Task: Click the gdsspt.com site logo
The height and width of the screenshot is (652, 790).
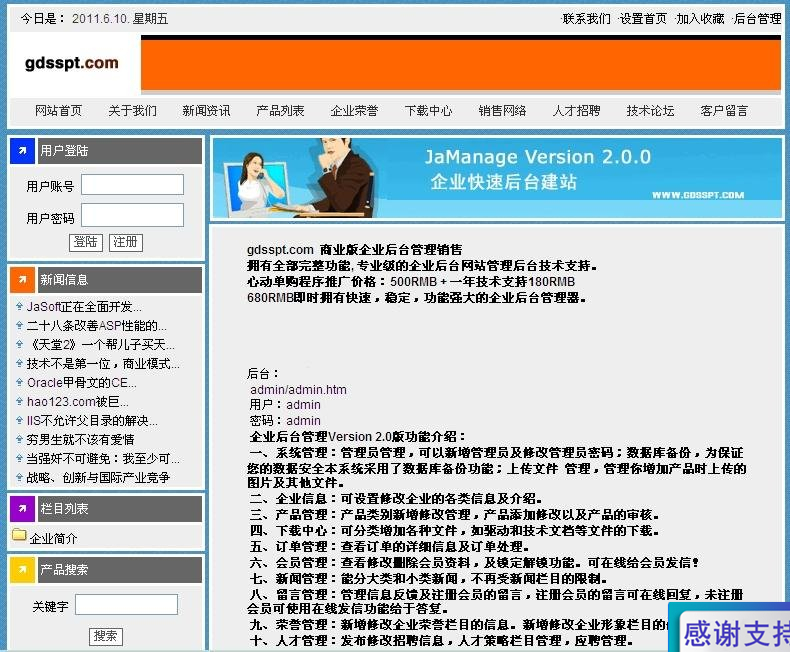Action: tap(72, 63)
